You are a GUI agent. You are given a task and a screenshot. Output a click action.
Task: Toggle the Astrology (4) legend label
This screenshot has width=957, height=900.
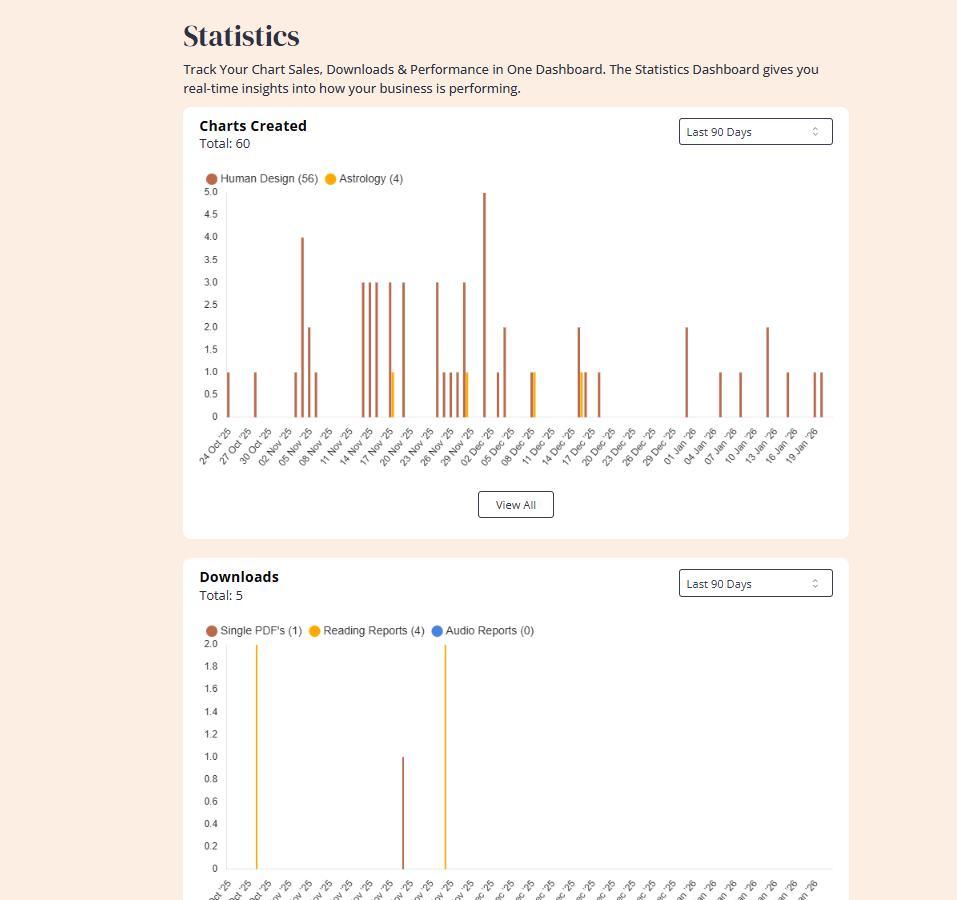370,179
